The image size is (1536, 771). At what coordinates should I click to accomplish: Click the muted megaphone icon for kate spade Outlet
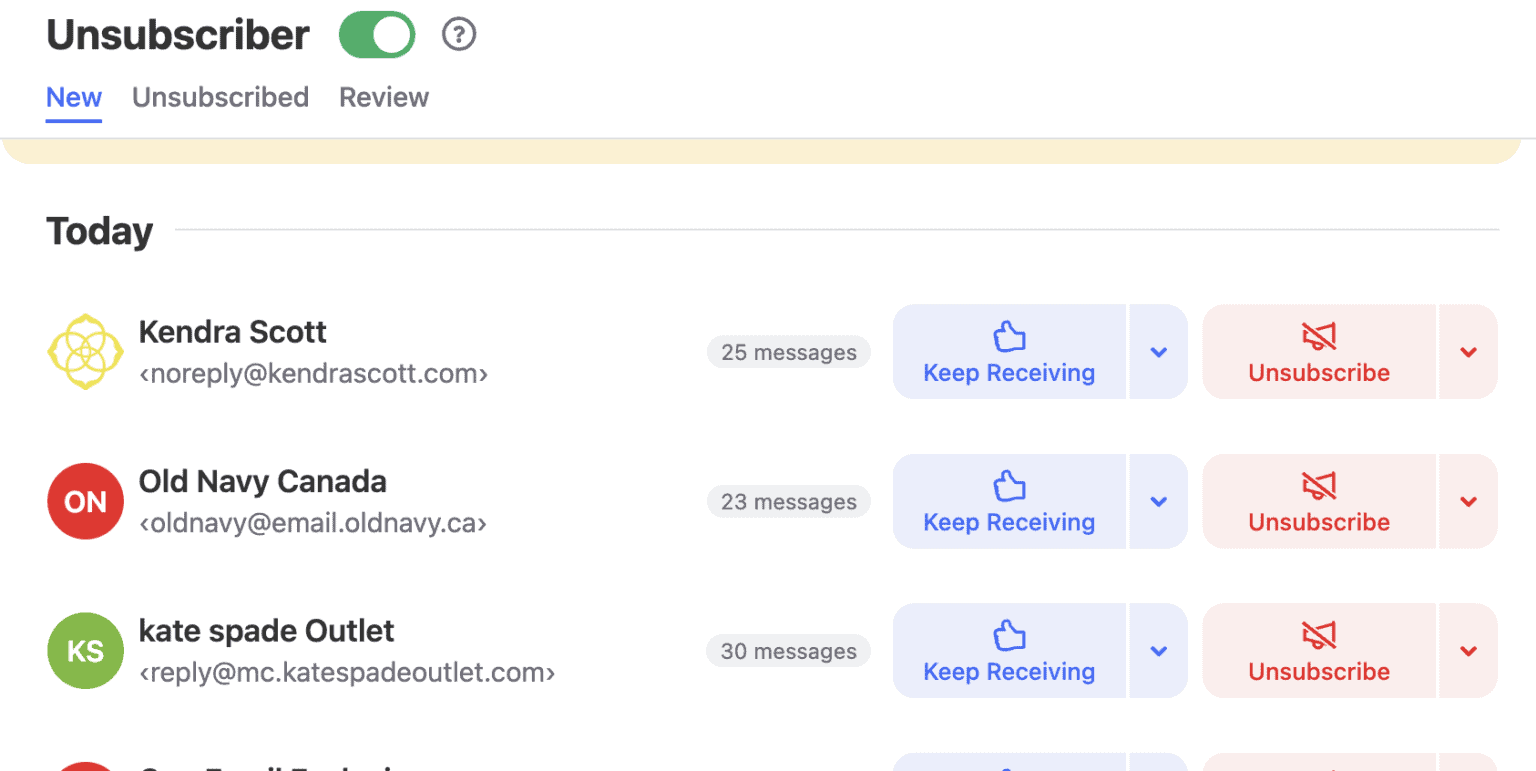click(1319, 634)
